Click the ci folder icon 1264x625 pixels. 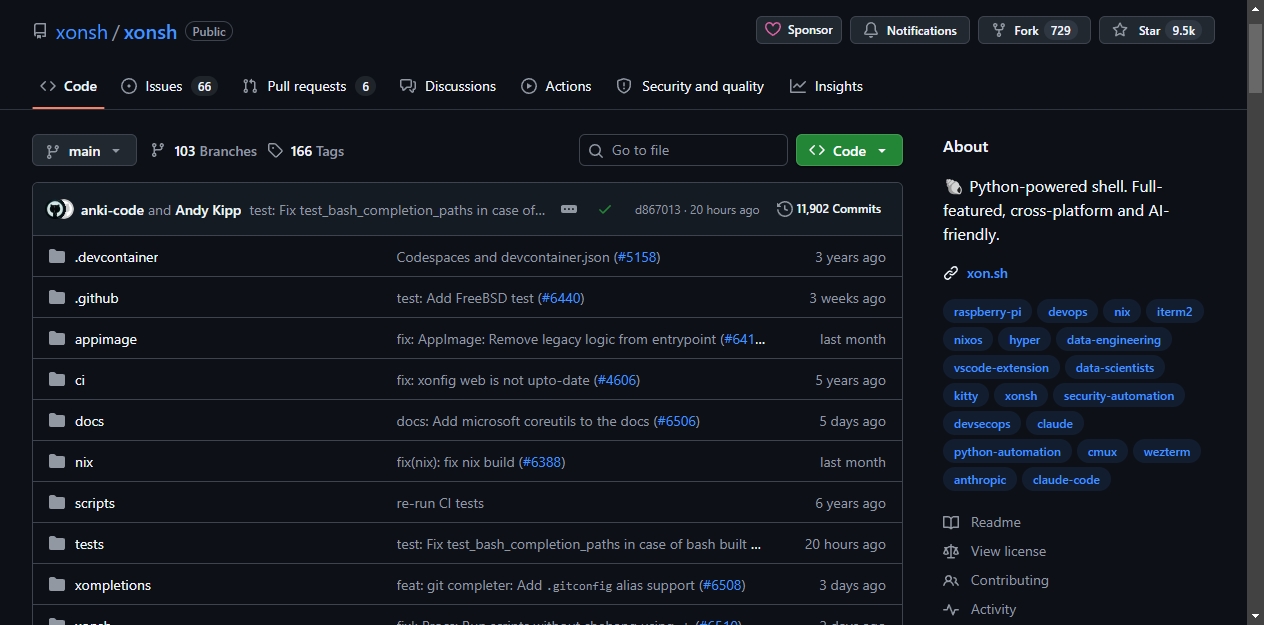pyautogui.click(x=57, y=380)
